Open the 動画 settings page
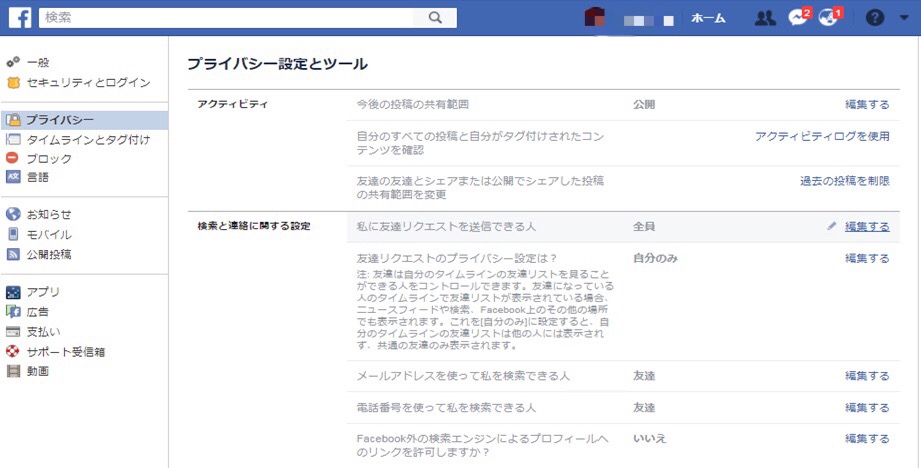The width and height of the screenshot is (921, 468). 38,371
